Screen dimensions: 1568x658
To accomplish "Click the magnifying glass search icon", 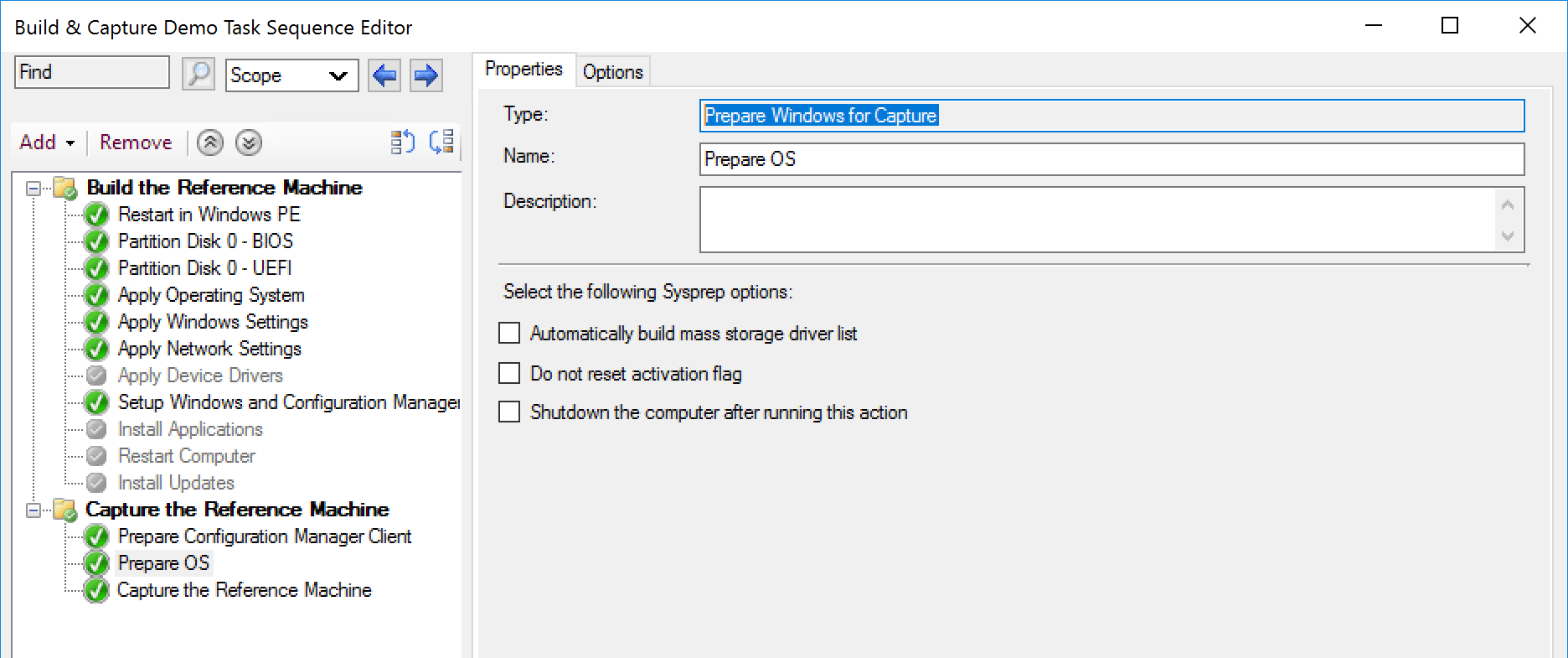I will coord(199,75).
